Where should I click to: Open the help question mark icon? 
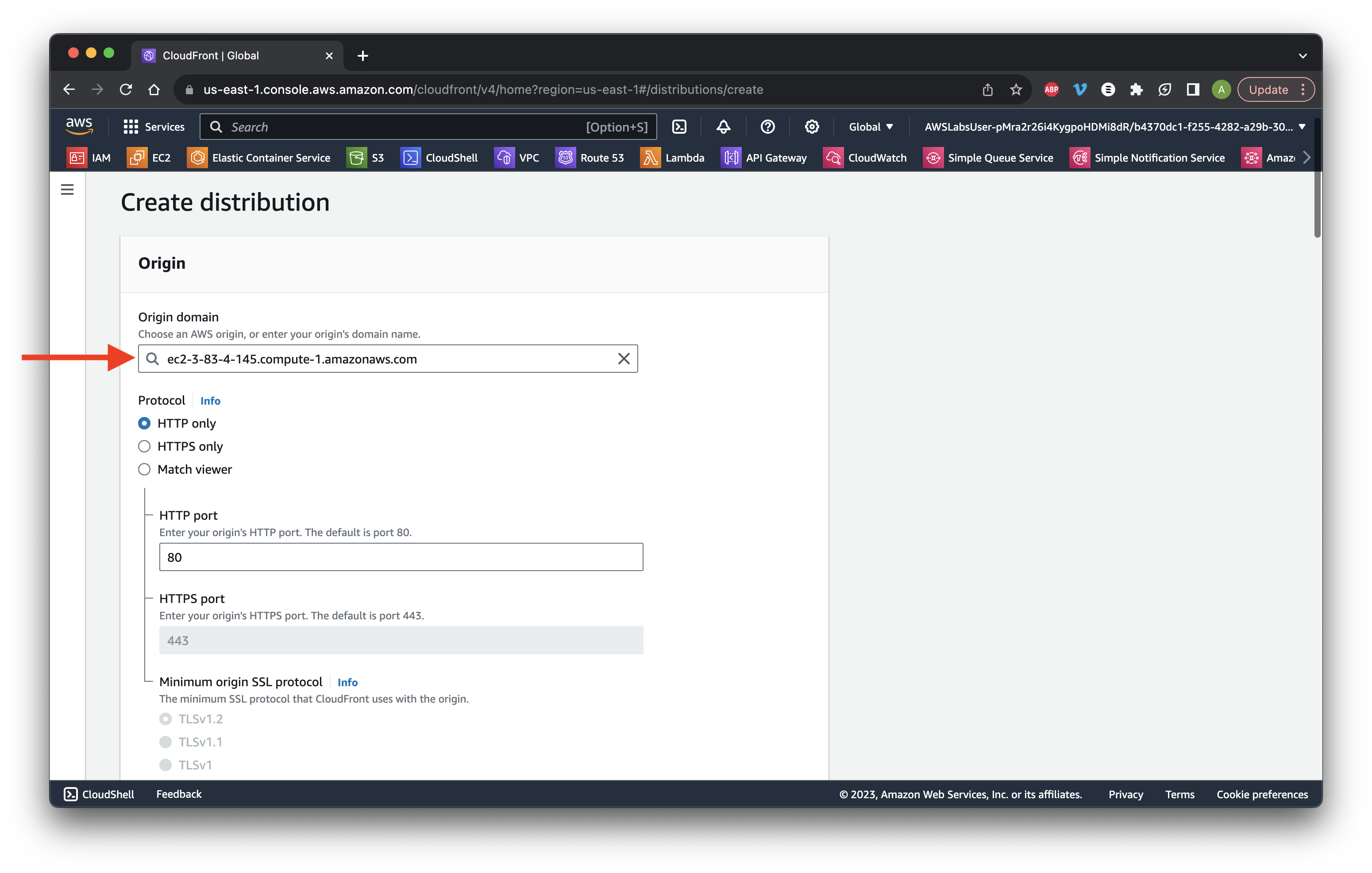[x=767, y=127]
